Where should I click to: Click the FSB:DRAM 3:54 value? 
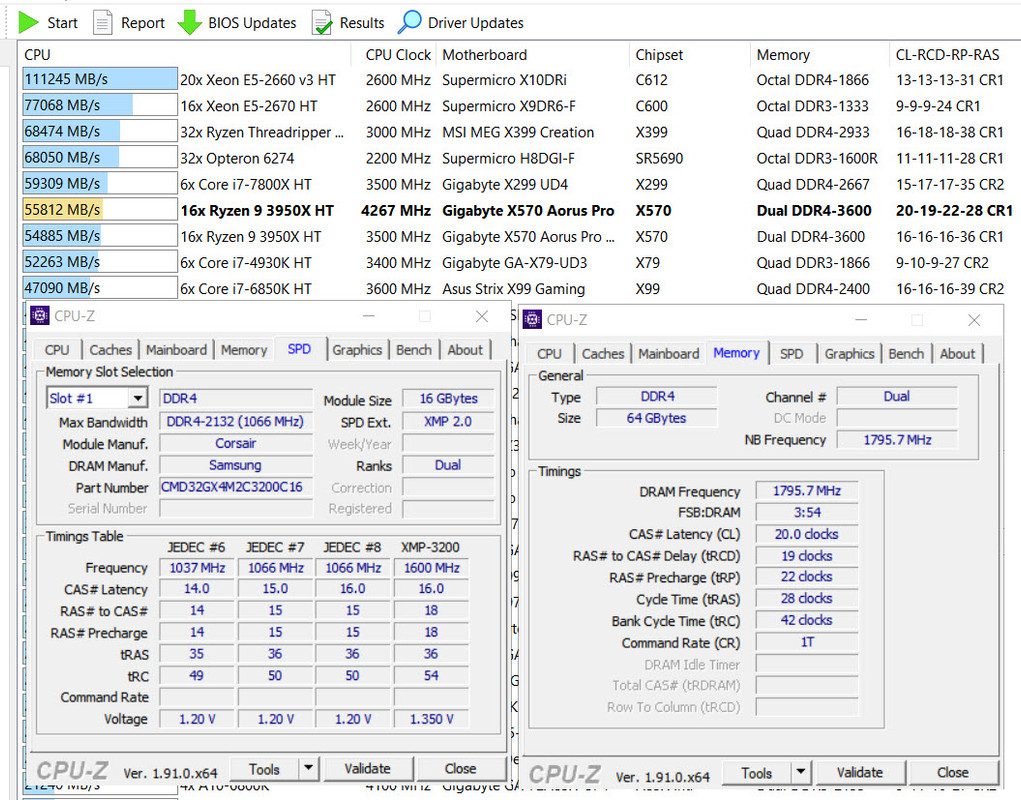(x=806, y=512)
